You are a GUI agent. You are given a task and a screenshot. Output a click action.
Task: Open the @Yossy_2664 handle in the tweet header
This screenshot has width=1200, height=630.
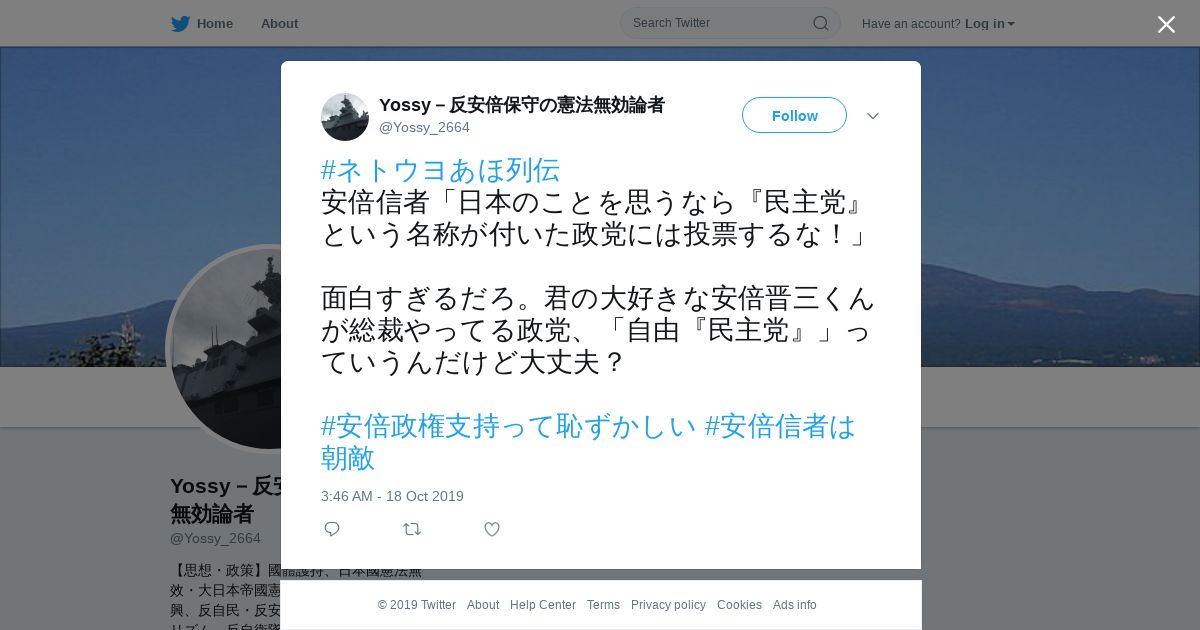(424, 127)
